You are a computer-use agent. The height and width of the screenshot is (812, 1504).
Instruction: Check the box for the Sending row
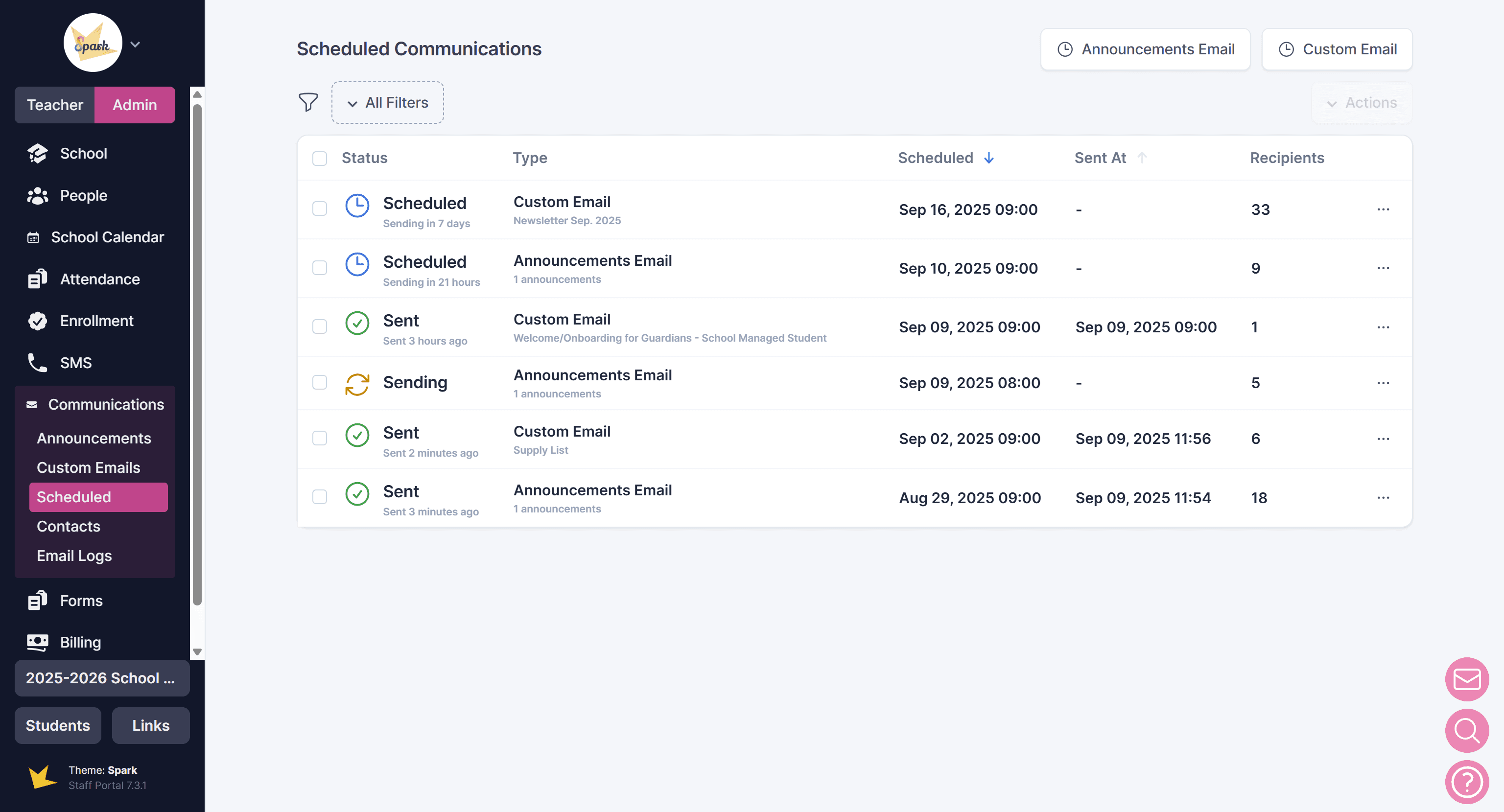click(x=319, y=382)
